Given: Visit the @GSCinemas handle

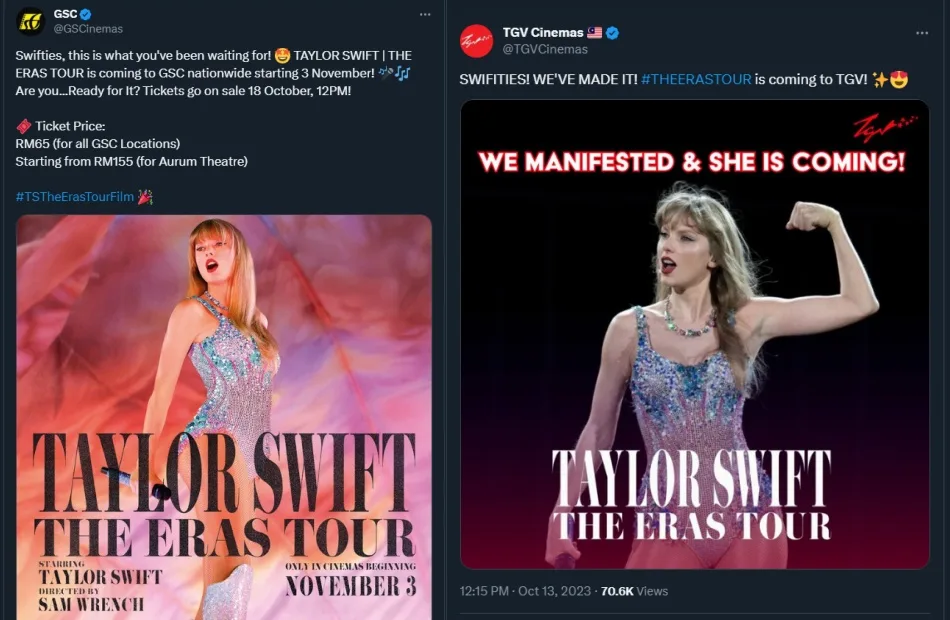Looking at the screenshot, I should point(88,30).
